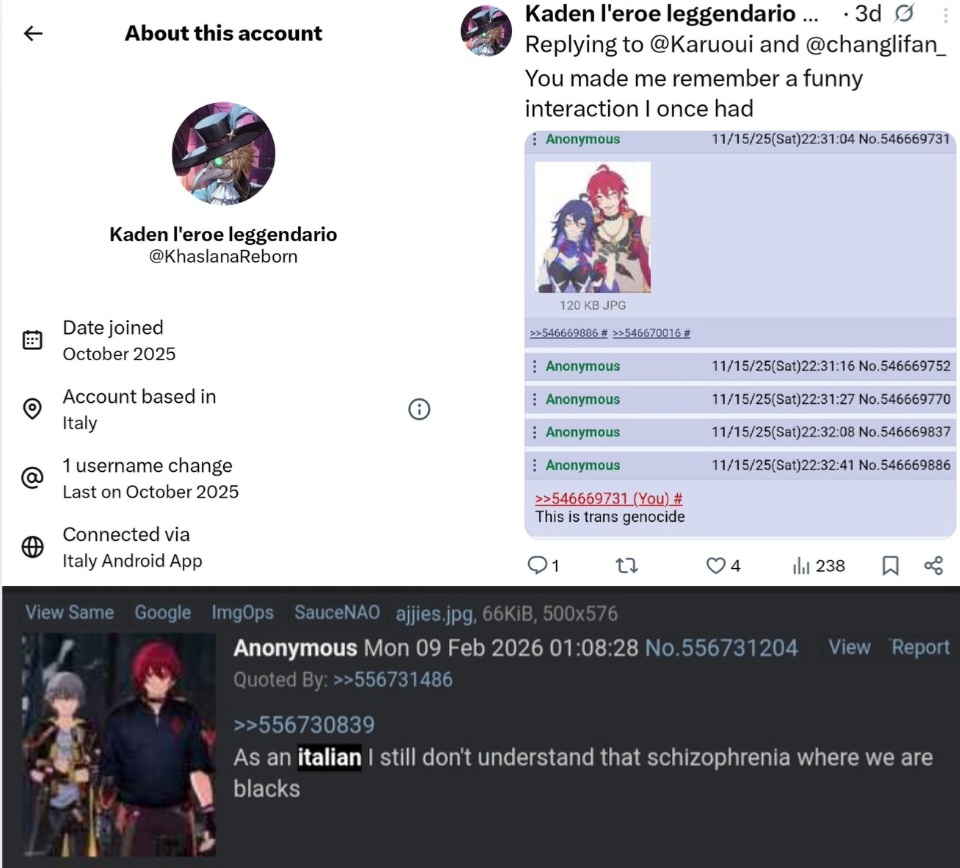
Task: Open the 120 KB JPG thumbnail image
Action: coord(593,227)
